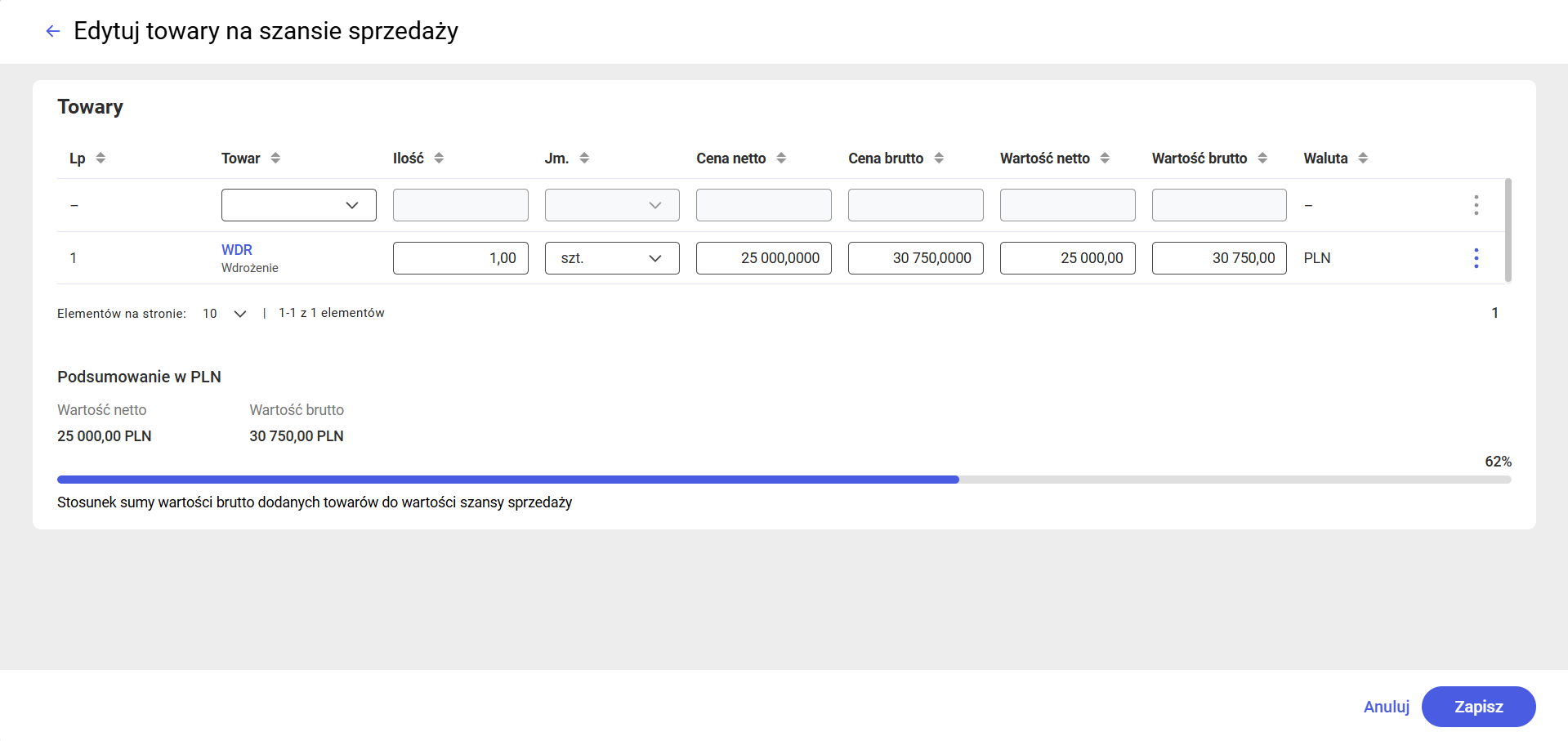Click the Wdrożenie product description

pyautogui.click(x=250, y=268)
